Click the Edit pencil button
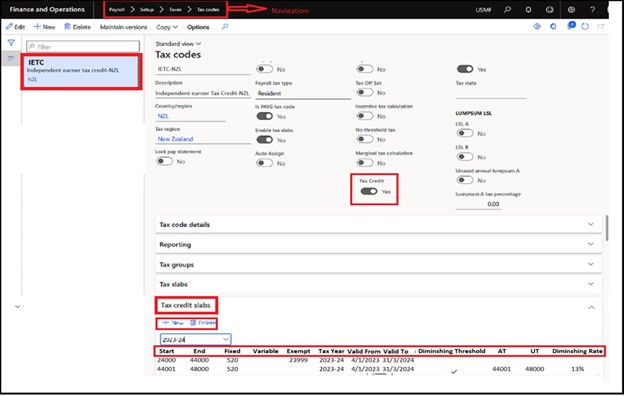The height and width of the screenshot is (396, 624). [15, 27]
